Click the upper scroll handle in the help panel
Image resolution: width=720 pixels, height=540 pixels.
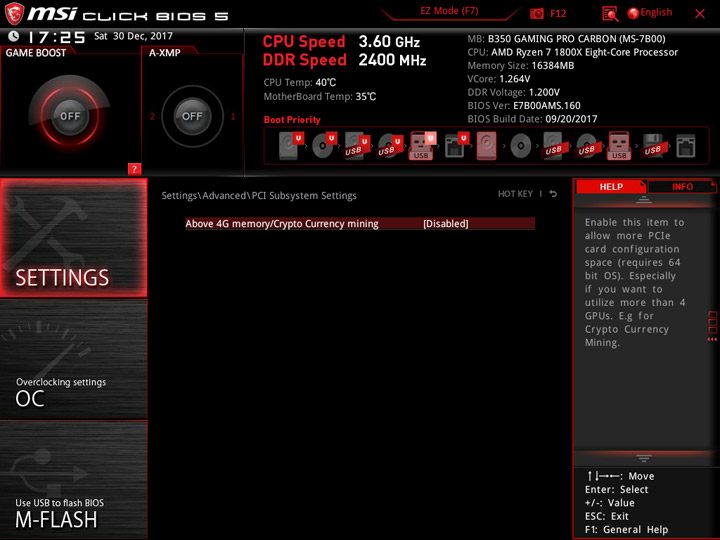point(644,200)
